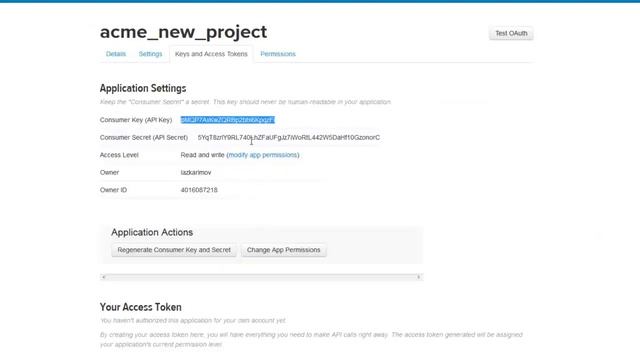Click Regenerate Consumer Key and Secret
Viewport: 640px width, 360px height.
click(174, 250)
